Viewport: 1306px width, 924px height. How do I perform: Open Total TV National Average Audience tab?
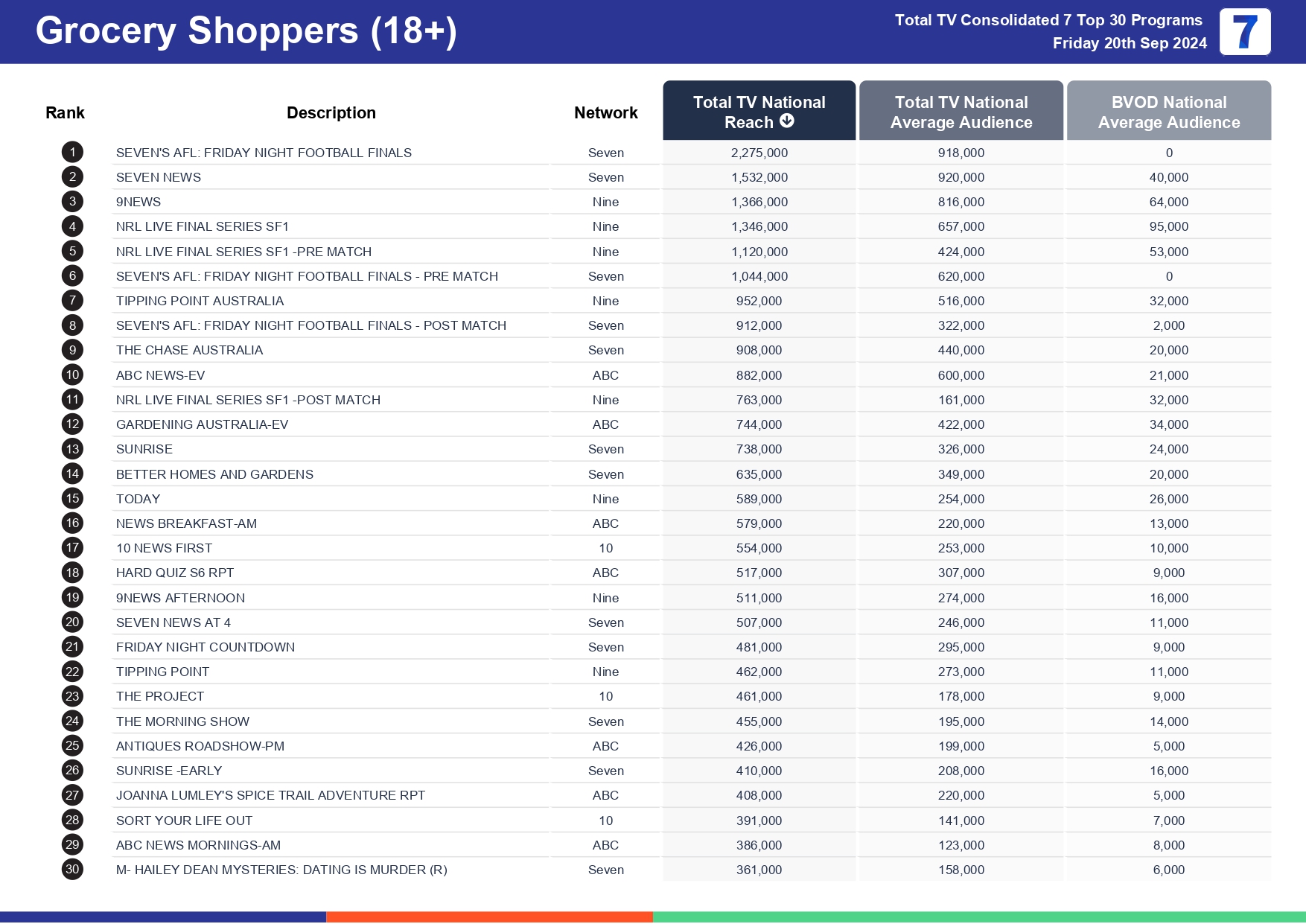point(961,112)
